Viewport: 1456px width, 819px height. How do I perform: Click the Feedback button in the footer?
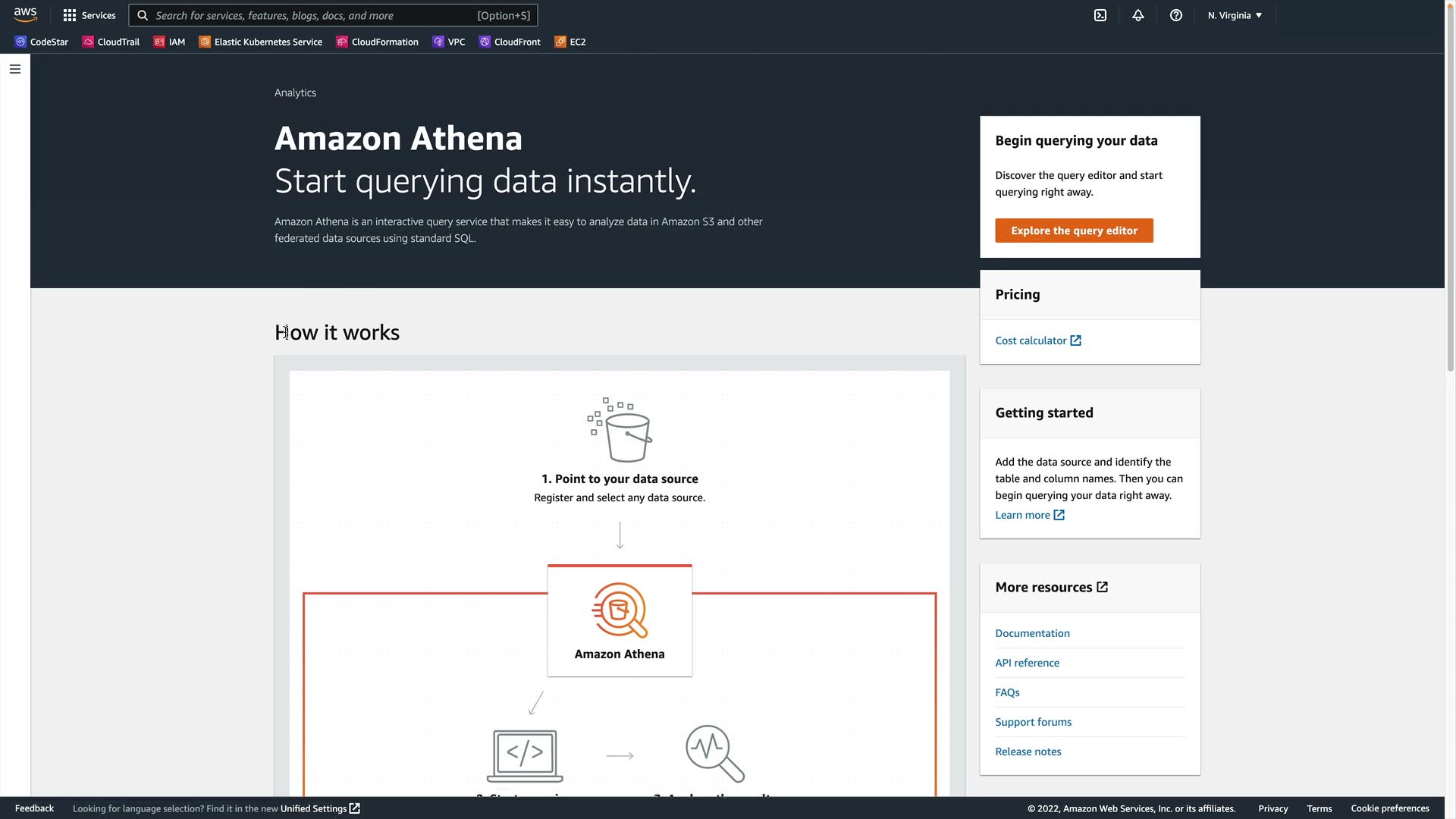(34, 808)
